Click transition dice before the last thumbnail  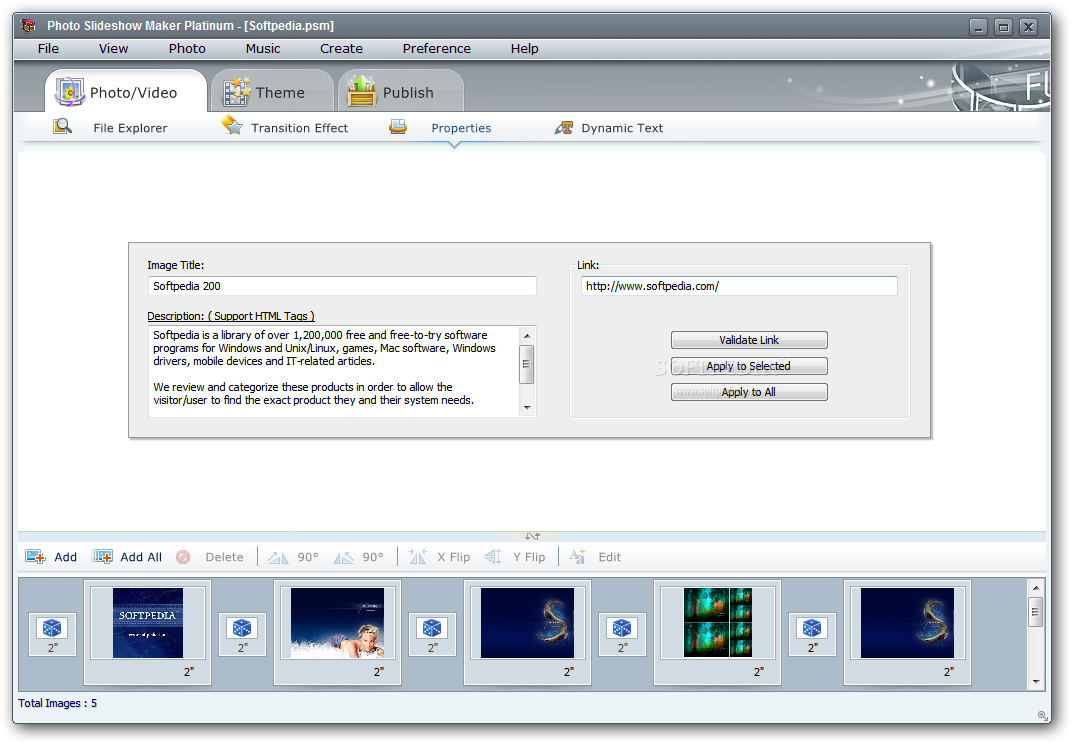pos(812,628)
